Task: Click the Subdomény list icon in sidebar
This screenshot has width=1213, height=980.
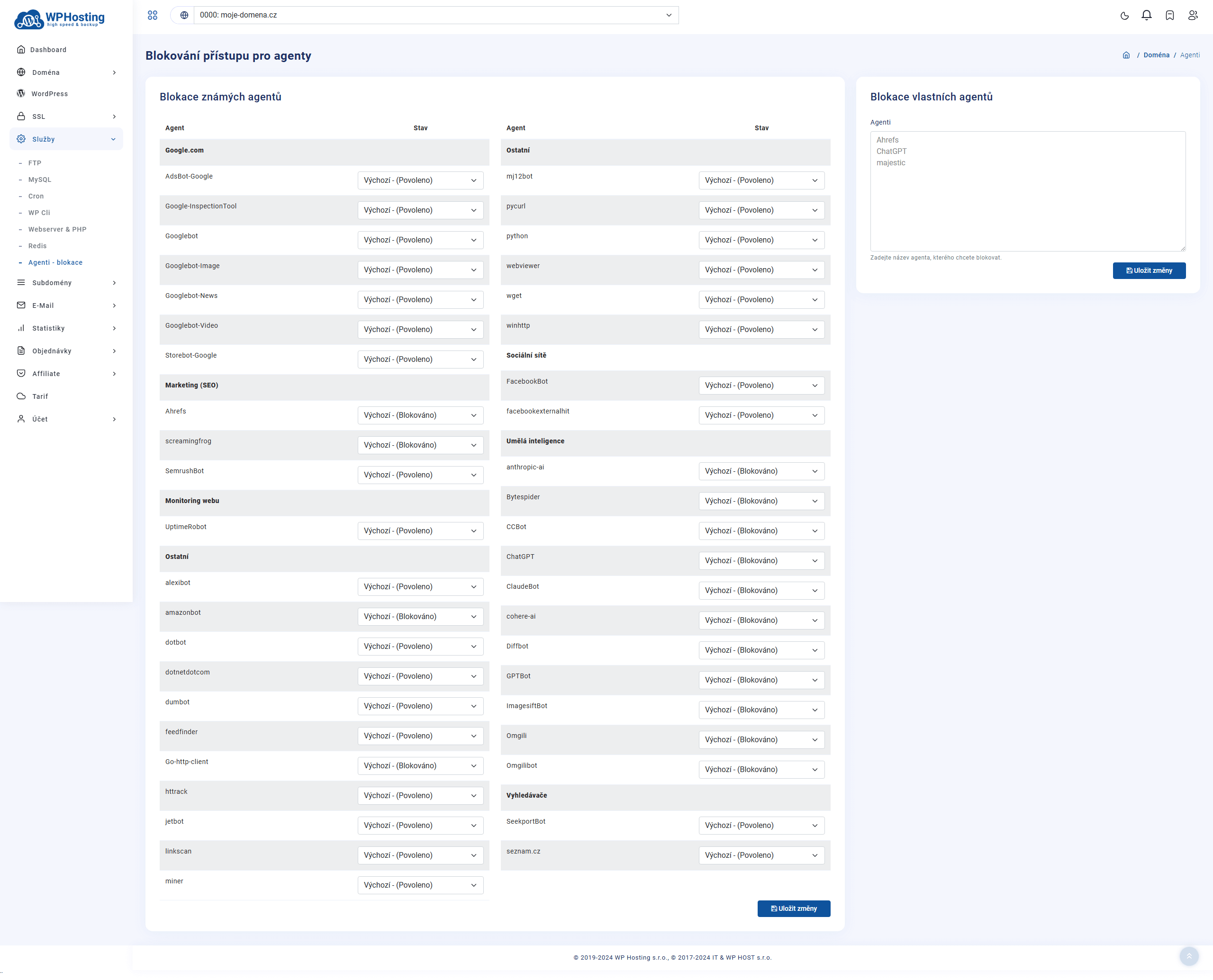Action: coord(21,282)
